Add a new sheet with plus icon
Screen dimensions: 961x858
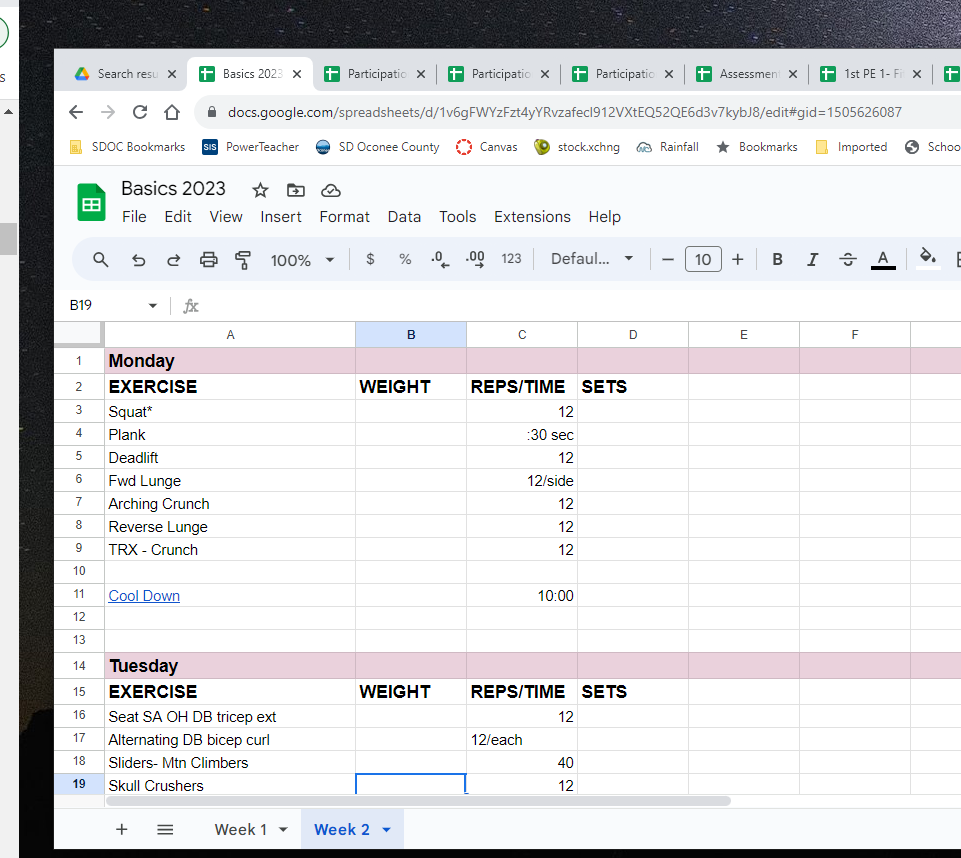click(121, 829)
